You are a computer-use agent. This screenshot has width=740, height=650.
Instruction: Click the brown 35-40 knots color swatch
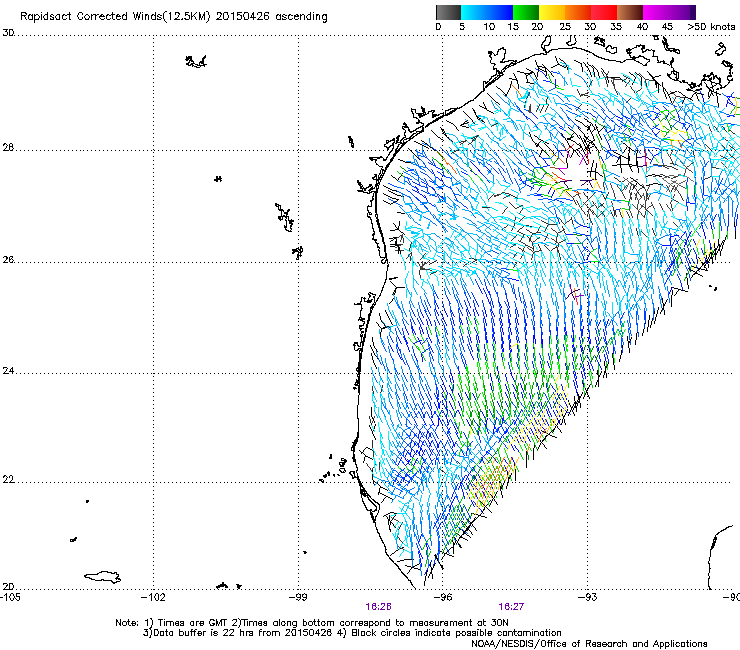pos(630,12)
